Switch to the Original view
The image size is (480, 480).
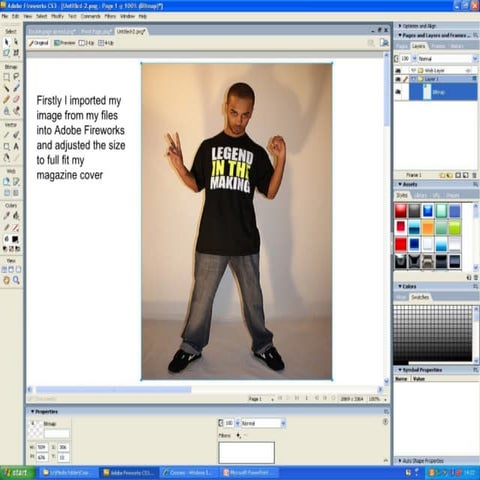pyautogui.click(x=39, y=43)
